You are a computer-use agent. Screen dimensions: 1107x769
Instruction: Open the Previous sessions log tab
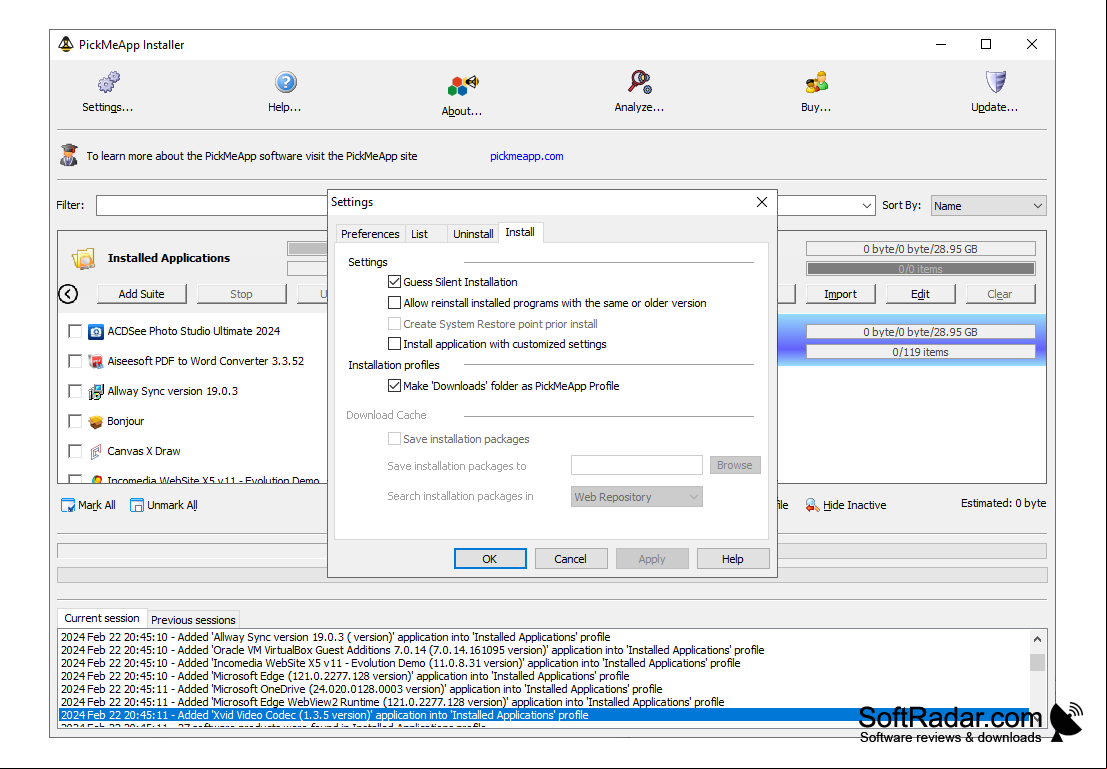tap(193, 620)
